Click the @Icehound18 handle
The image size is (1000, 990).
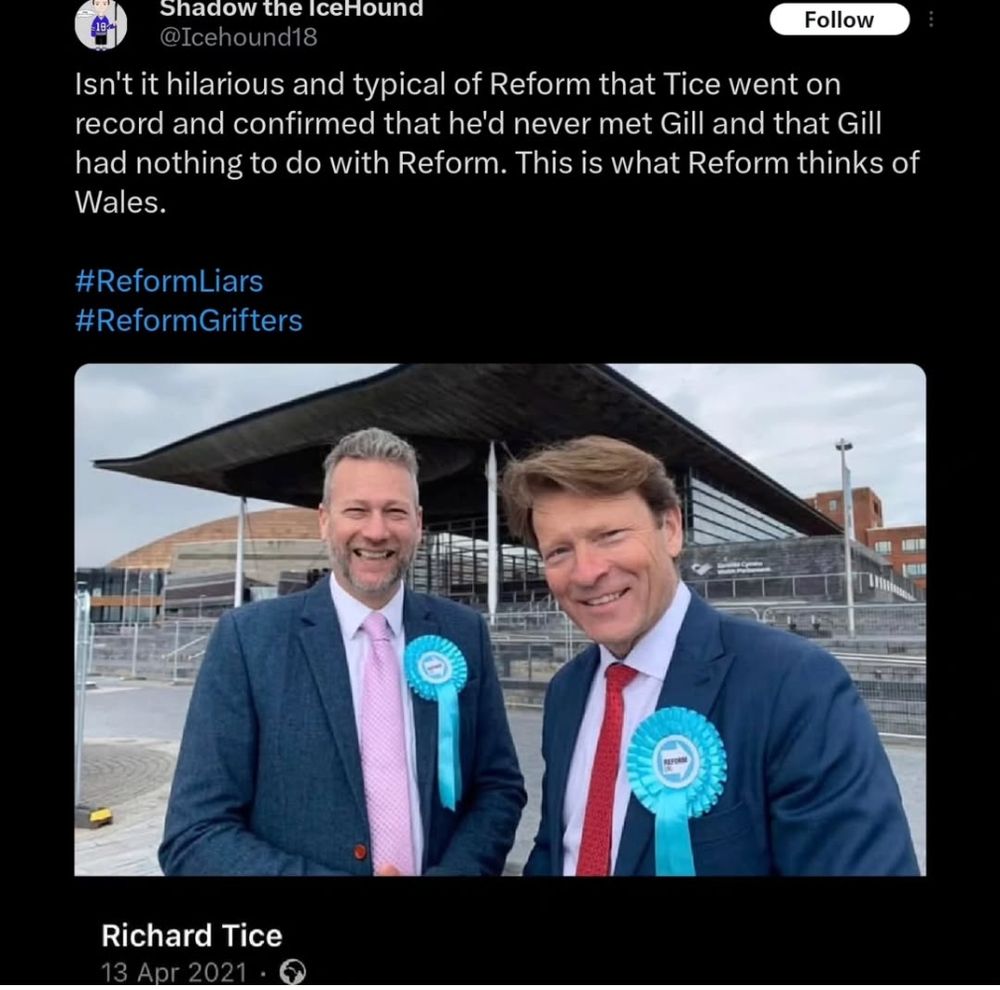coord(238,38)
